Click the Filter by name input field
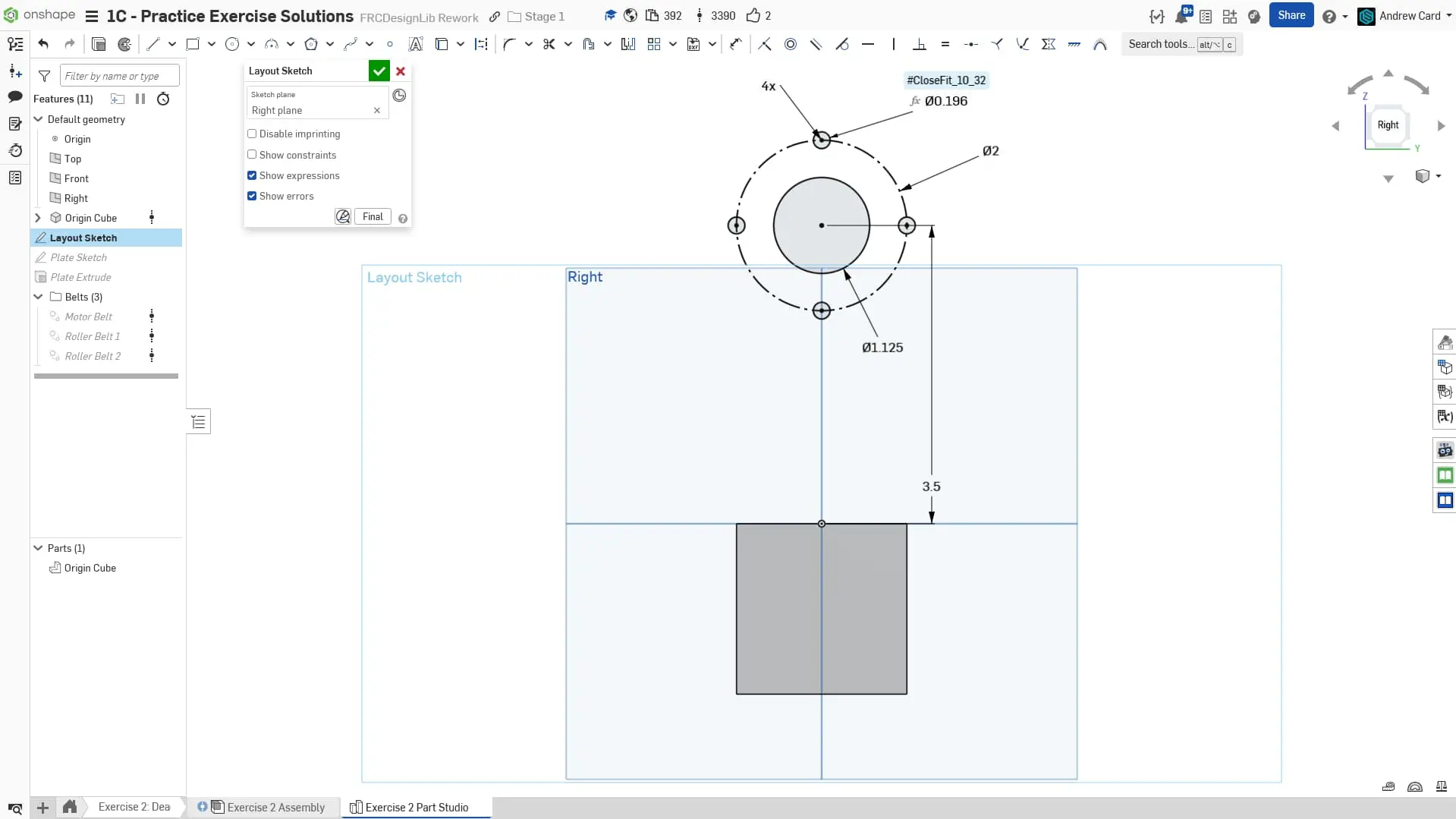1456x819 pixels. click(x=119, y=76)
